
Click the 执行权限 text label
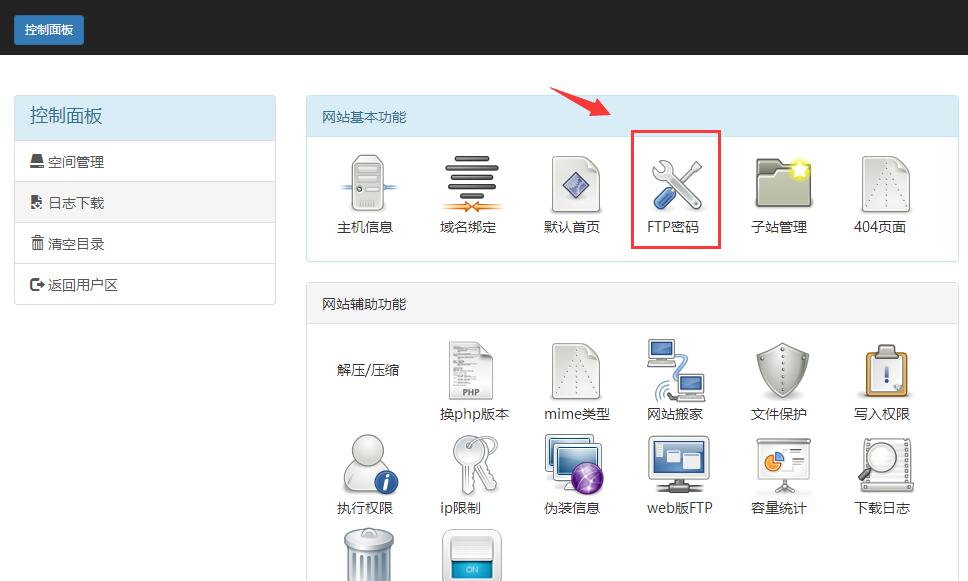click(365, 508)
